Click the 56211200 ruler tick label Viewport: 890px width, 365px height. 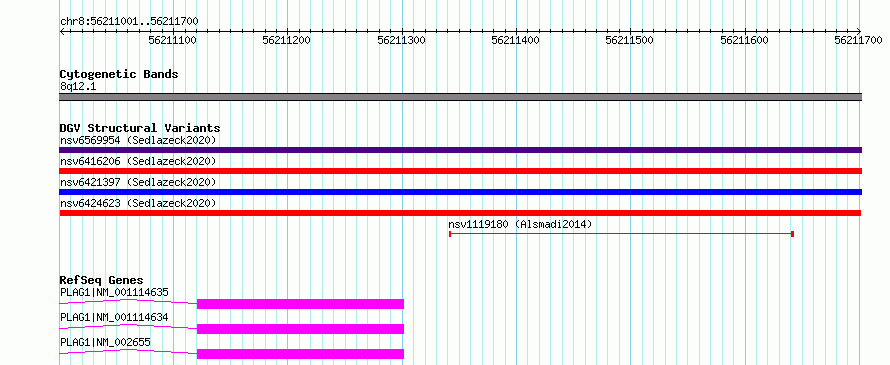pos(287,40)
